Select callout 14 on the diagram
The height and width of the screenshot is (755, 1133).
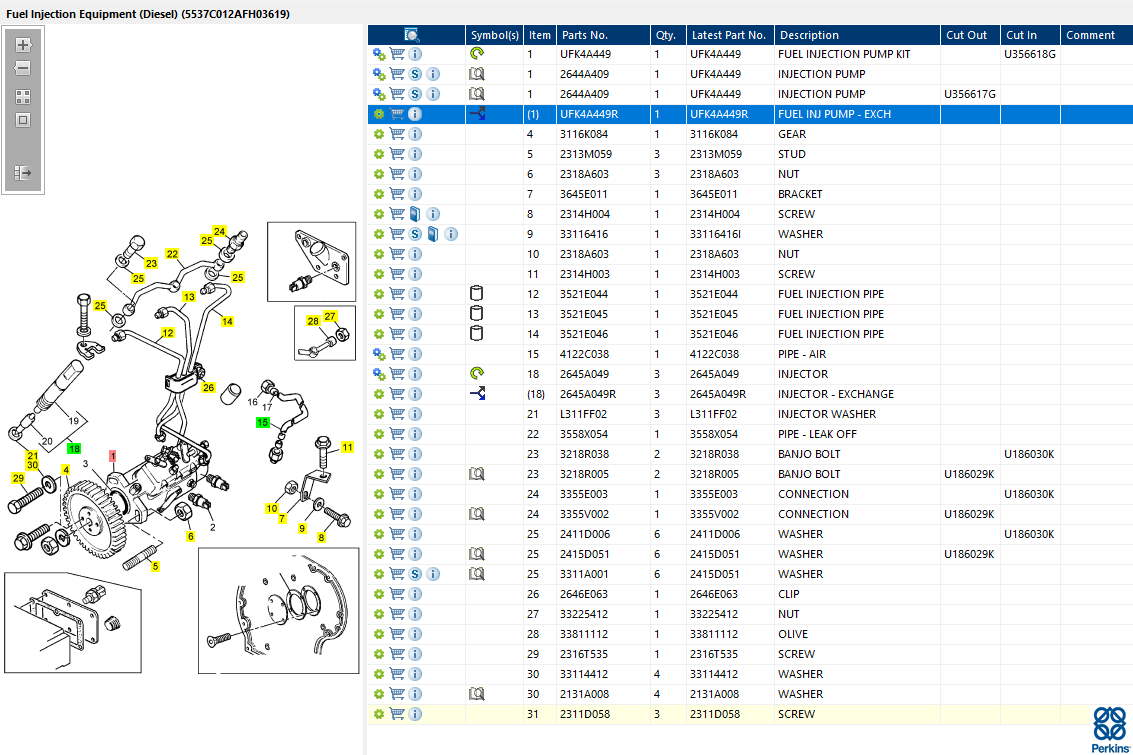(x=227, y=322)
